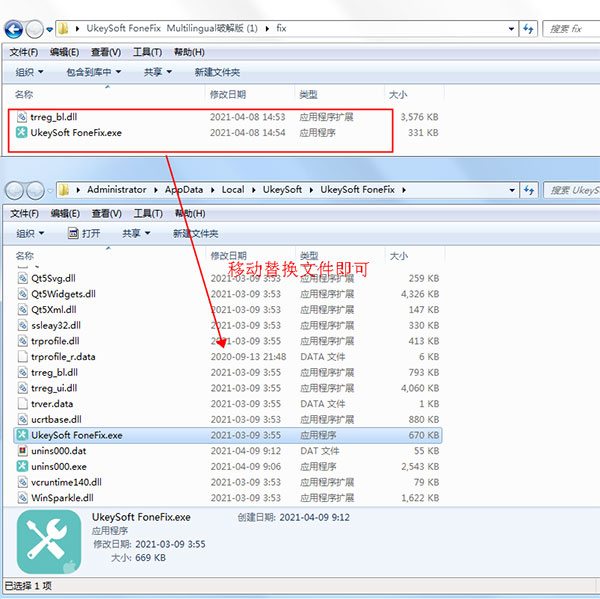Click large FoneFix app thumbnail in details pane
Image resolution: width=600 pixels, height=599 pixels.
(x=49, y=542)
